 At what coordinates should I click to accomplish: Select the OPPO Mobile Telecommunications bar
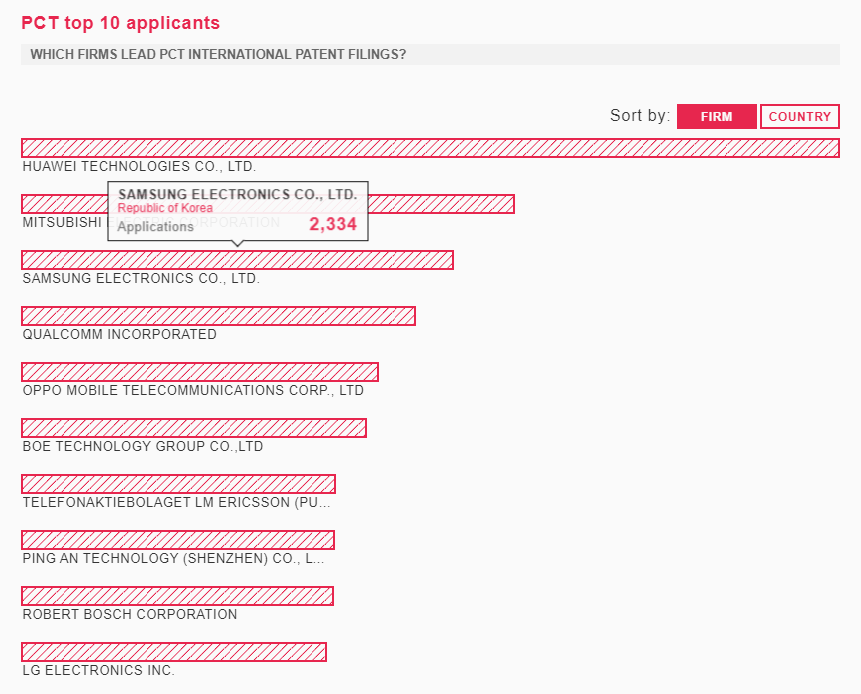coord(200,372)
